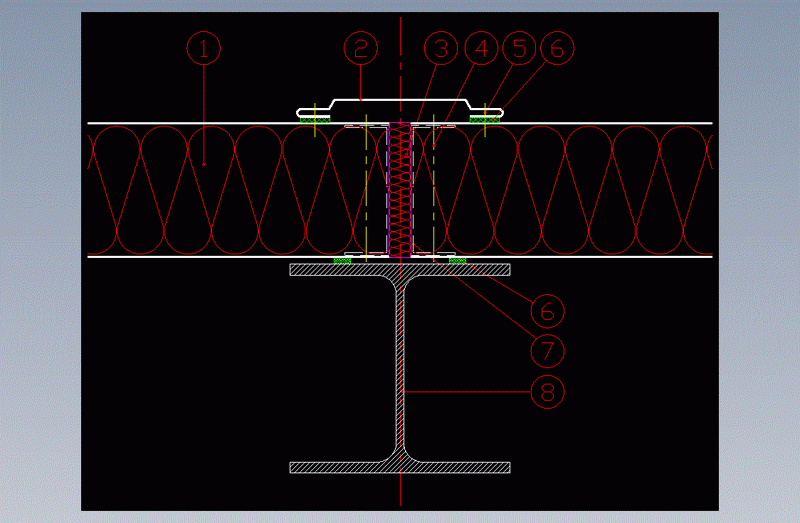Click the green sealant strip left of beam web
The width and height of the screenshot is (800, 523).
tap(343, 260)
